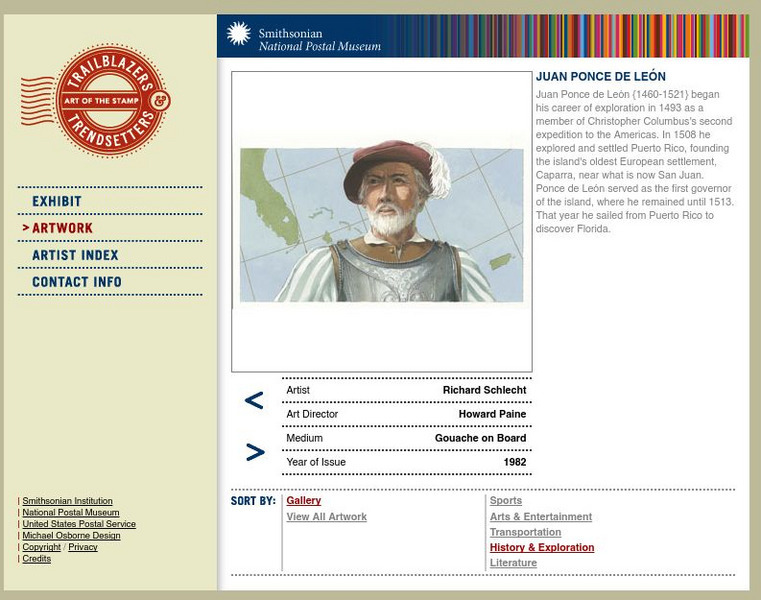
Task: Visit the National Postal Museum footer link
Action: (x=71, y=512)
